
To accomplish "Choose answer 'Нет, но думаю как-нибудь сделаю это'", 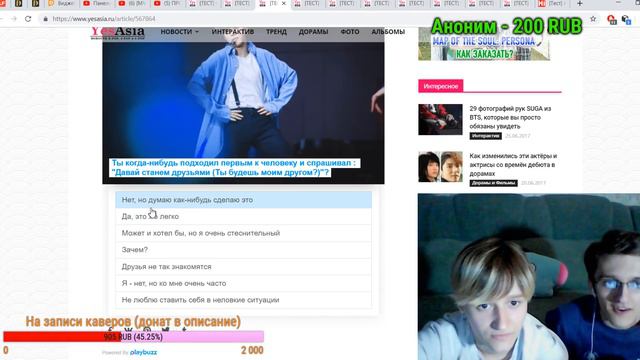I will click(244, 200).
